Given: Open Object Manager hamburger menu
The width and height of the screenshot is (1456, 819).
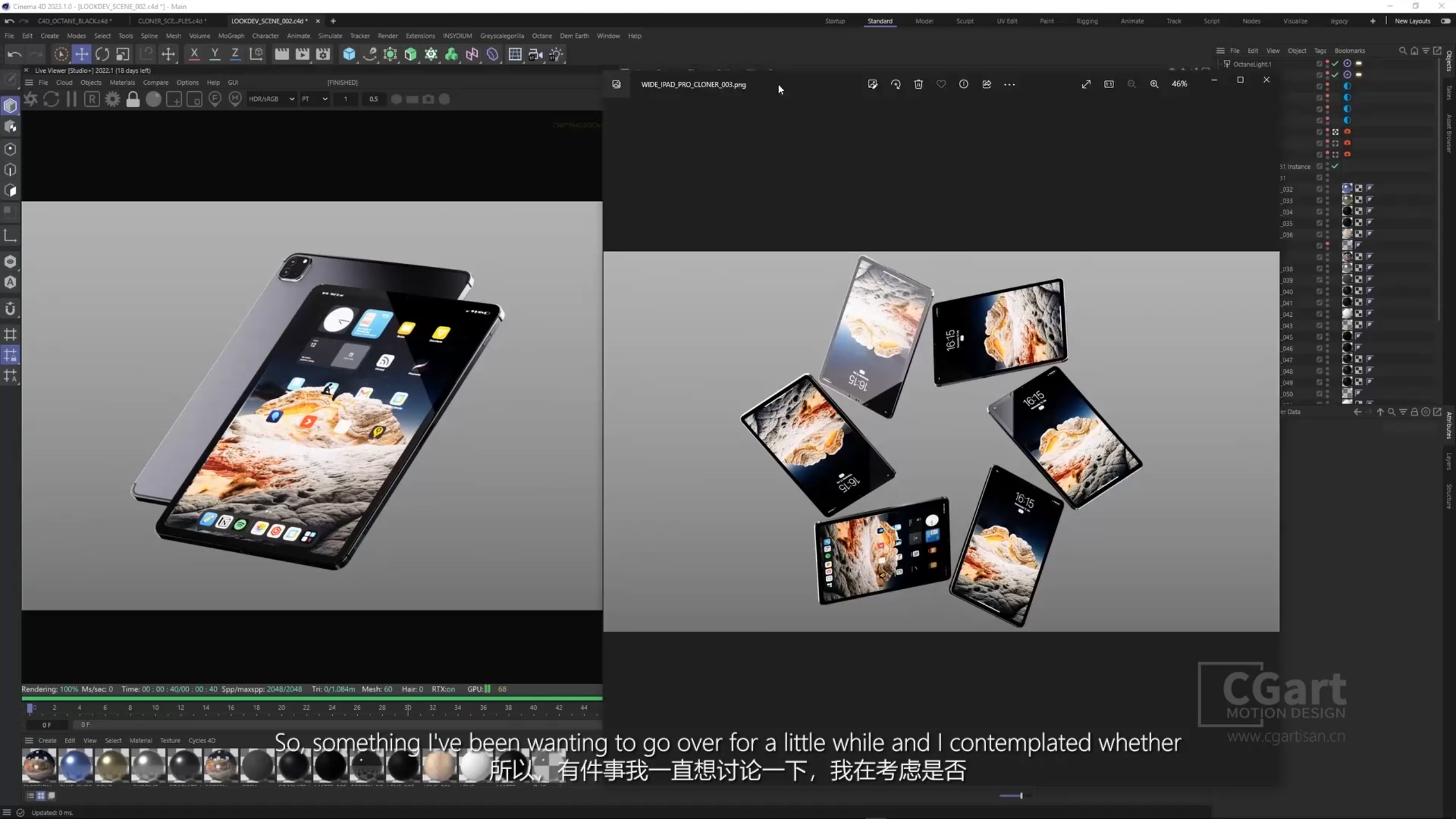Looking at the screenshot, I should pyautogui.click(x=1220, y=51).
